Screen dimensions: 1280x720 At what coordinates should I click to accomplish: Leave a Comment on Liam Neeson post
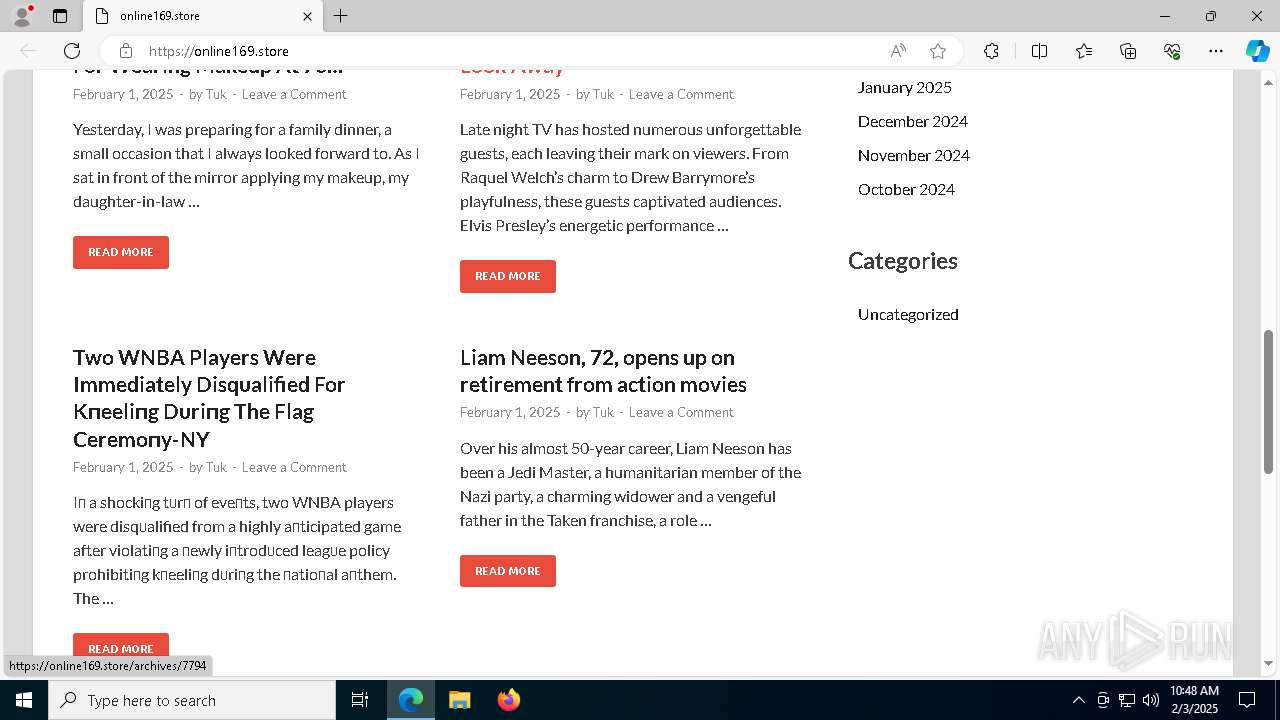(x=681, y=412)
